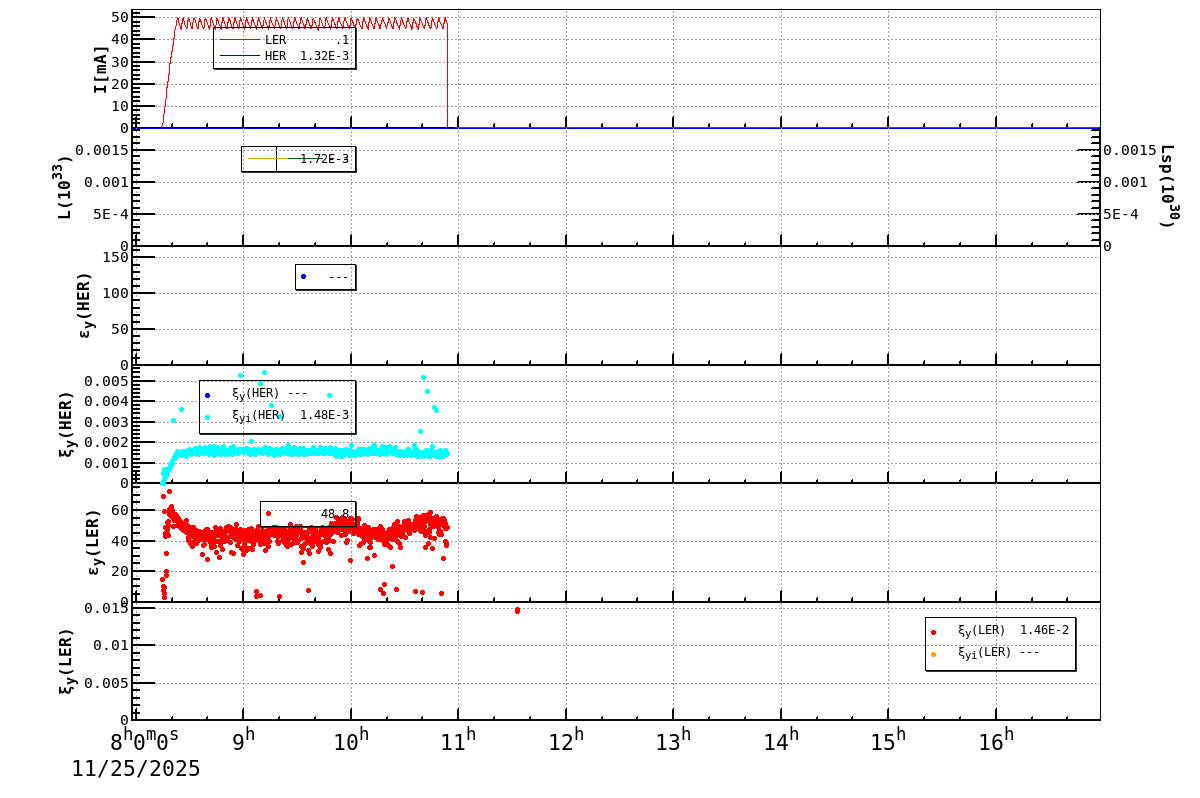Click the LER line sample in current legend
Image resolution: width=1200 pixels, height=798 pixels.
pos(239,40)
